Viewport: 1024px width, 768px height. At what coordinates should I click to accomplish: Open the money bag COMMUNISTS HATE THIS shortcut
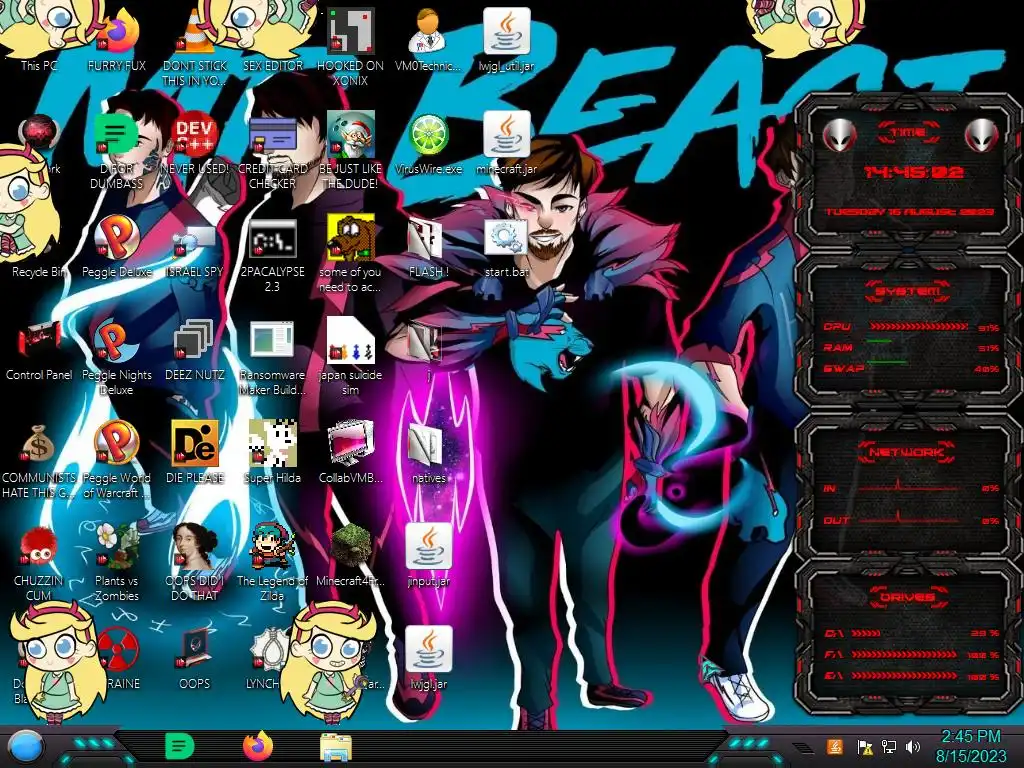pos(39,460)
